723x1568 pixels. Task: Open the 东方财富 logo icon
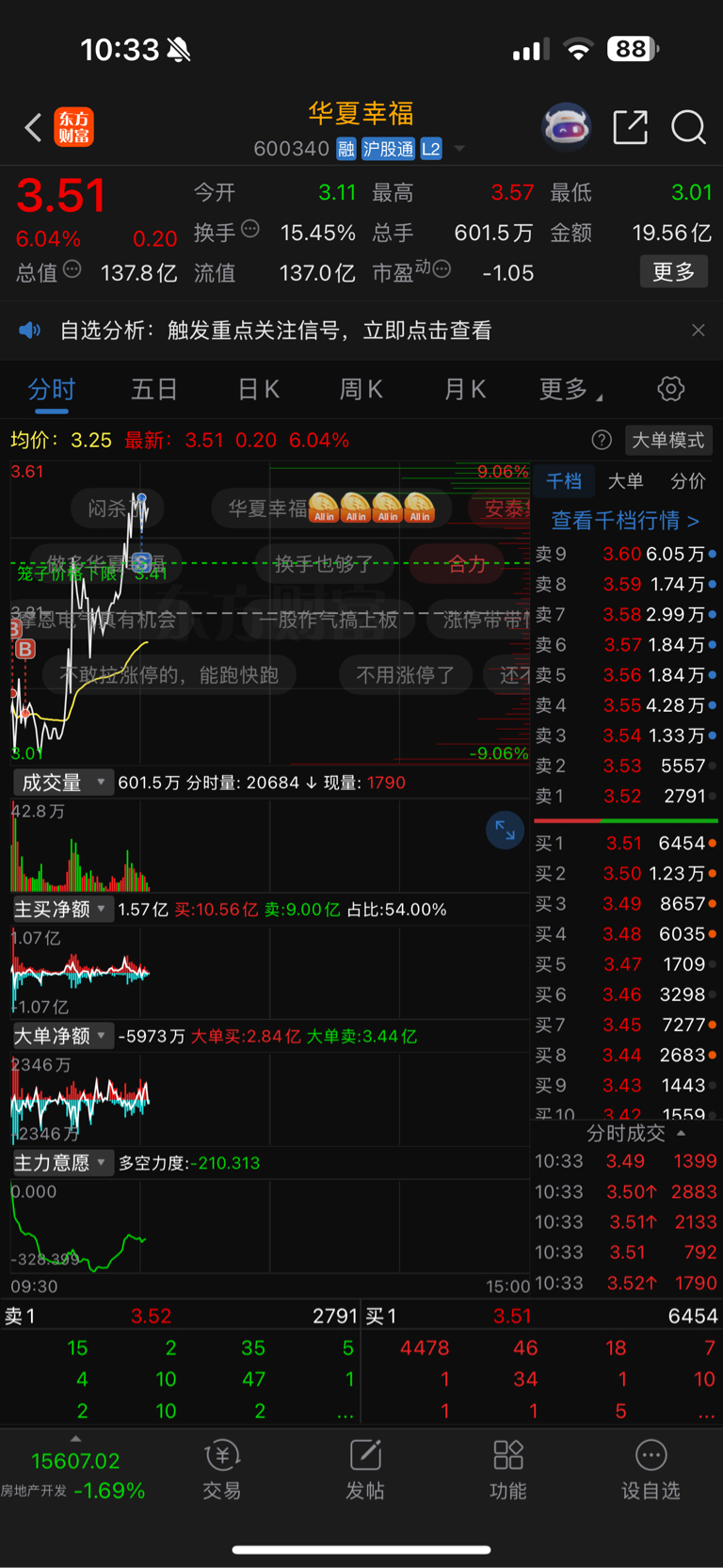[73, 127]
